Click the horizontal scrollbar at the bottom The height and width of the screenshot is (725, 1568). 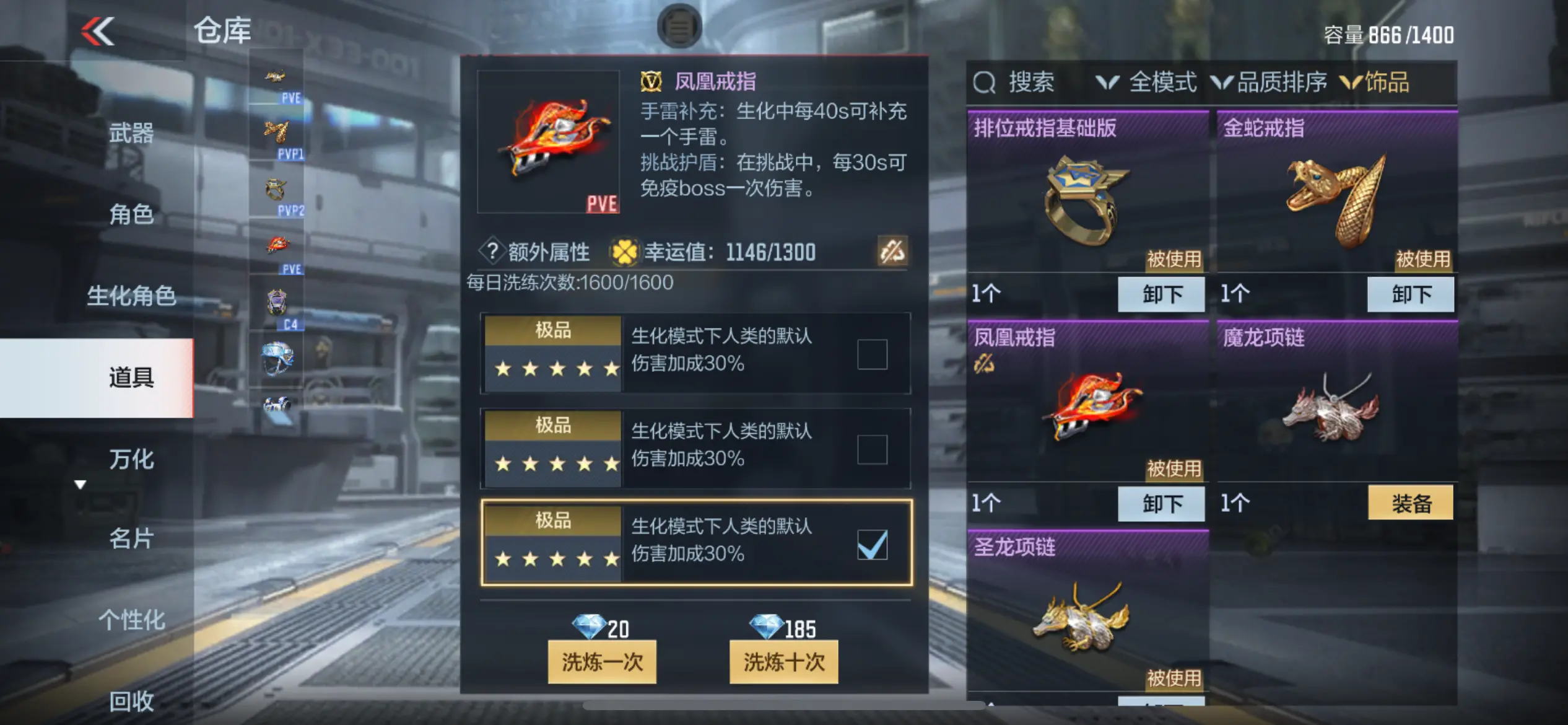pyautogui.click(x=784, y=706)
